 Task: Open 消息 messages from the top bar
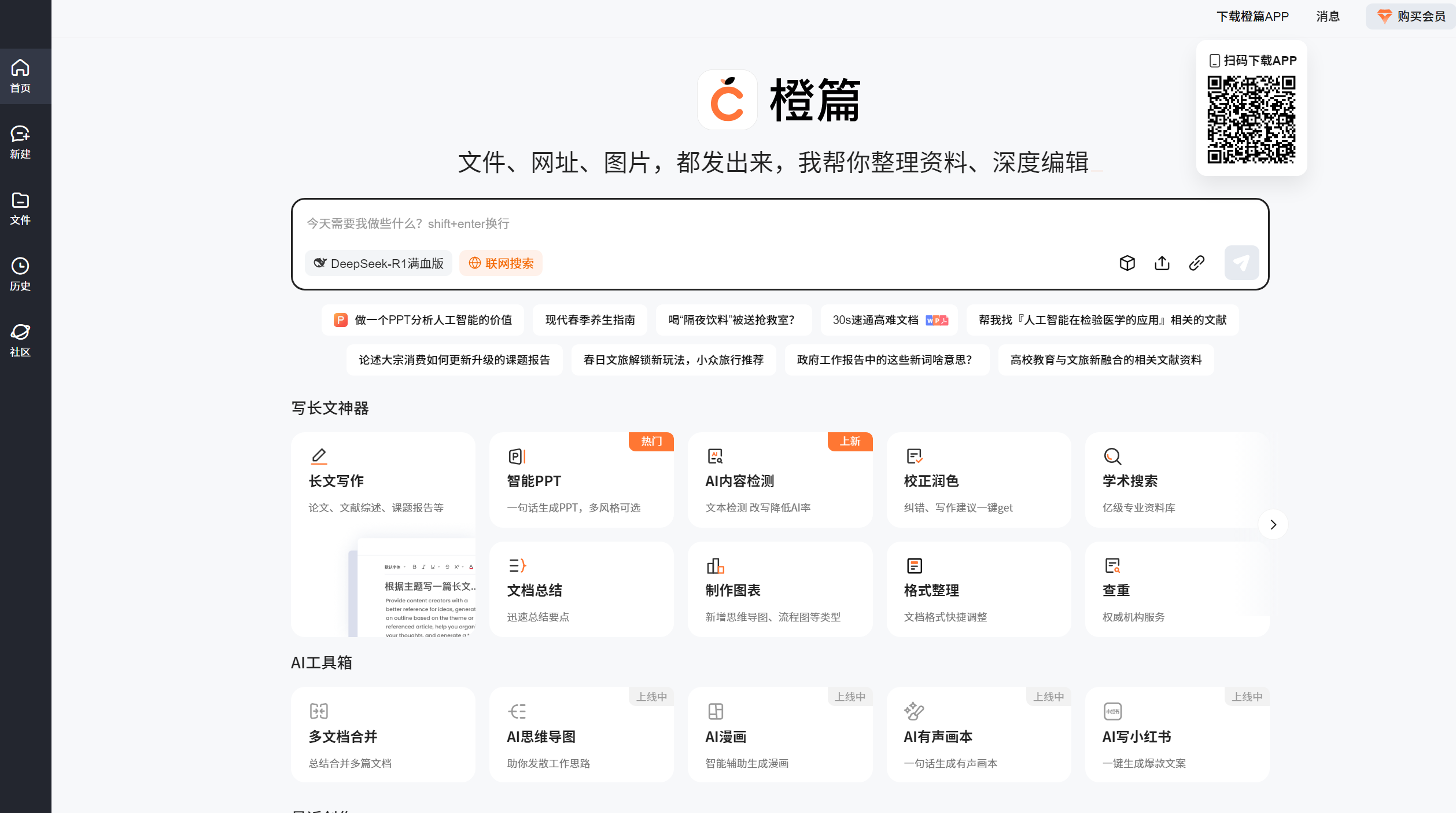coord(1328,16)
